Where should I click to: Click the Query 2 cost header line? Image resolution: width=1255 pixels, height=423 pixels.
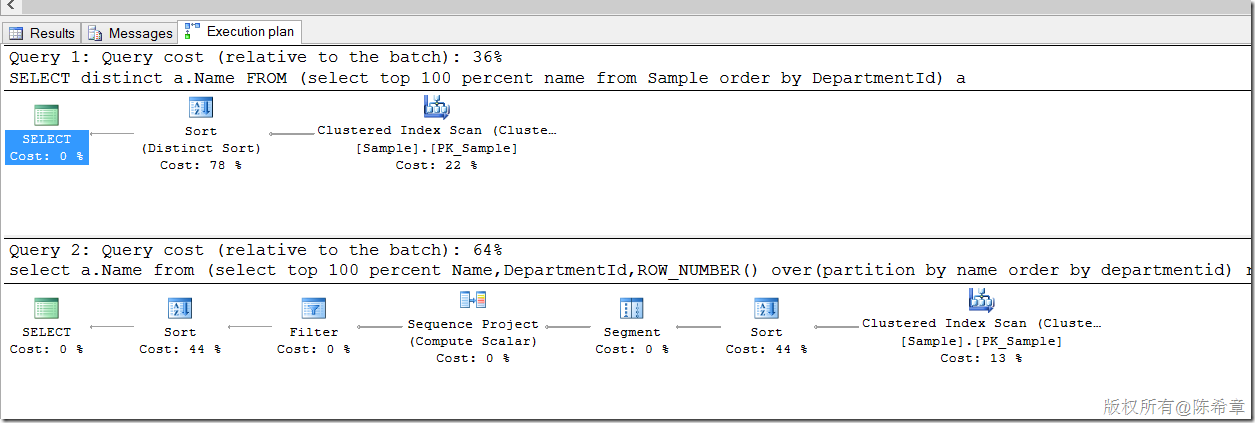coord(255,250)
